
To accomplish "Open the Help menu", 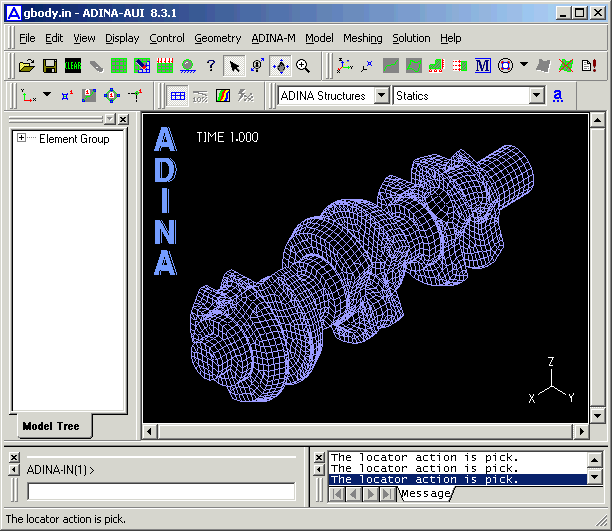I will [x=451, y=38].
